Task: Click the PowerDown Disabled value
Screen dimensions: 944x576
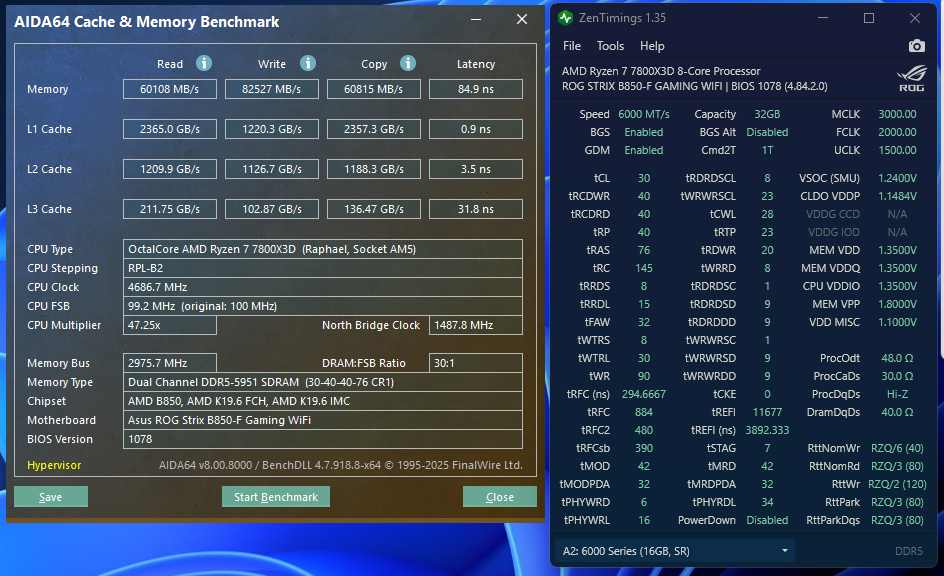Action: click(x=767, y=520)
